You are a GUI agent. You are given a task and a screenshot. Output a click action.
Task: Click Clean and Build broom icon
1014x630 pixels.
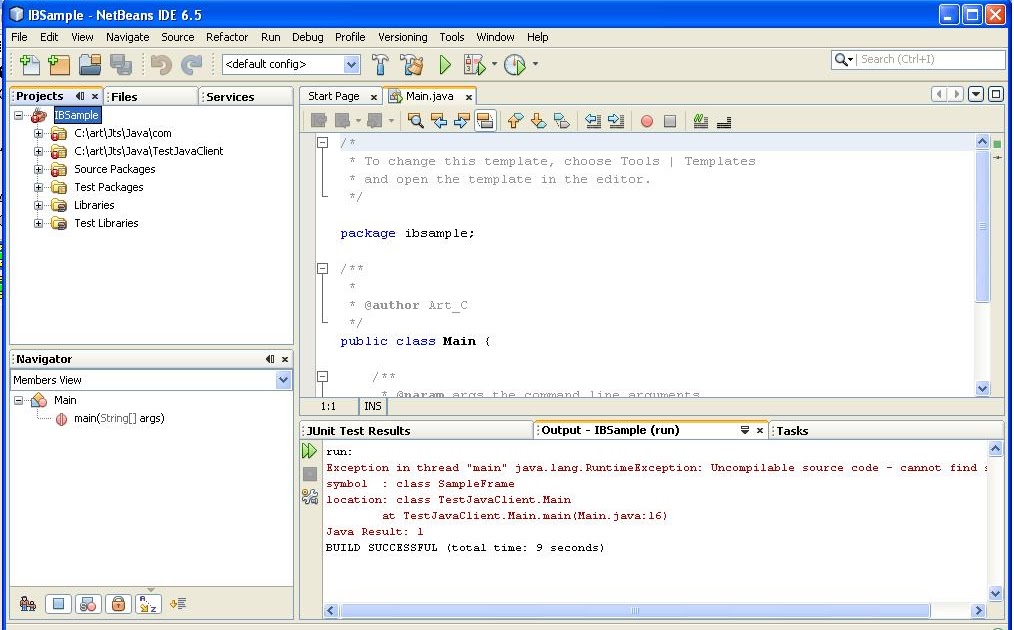(x=412, y=65)
